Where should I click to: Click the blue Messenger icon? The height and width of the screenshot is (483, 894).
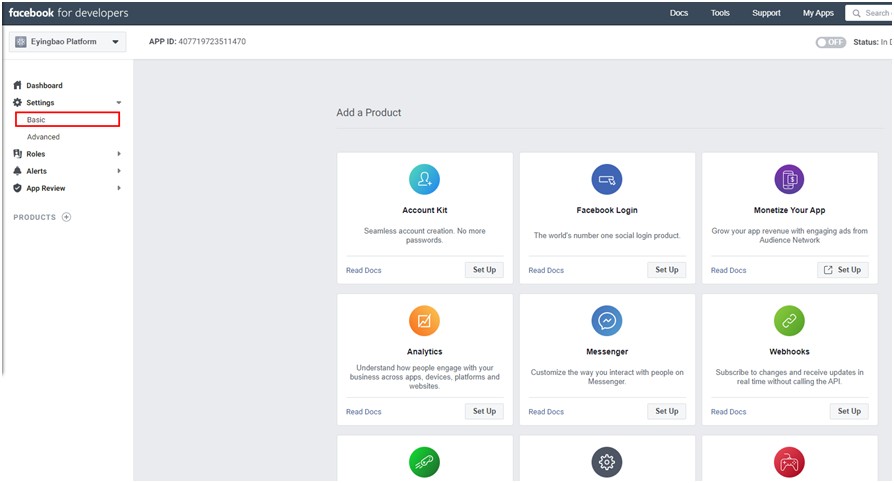[x=607, y=321]
